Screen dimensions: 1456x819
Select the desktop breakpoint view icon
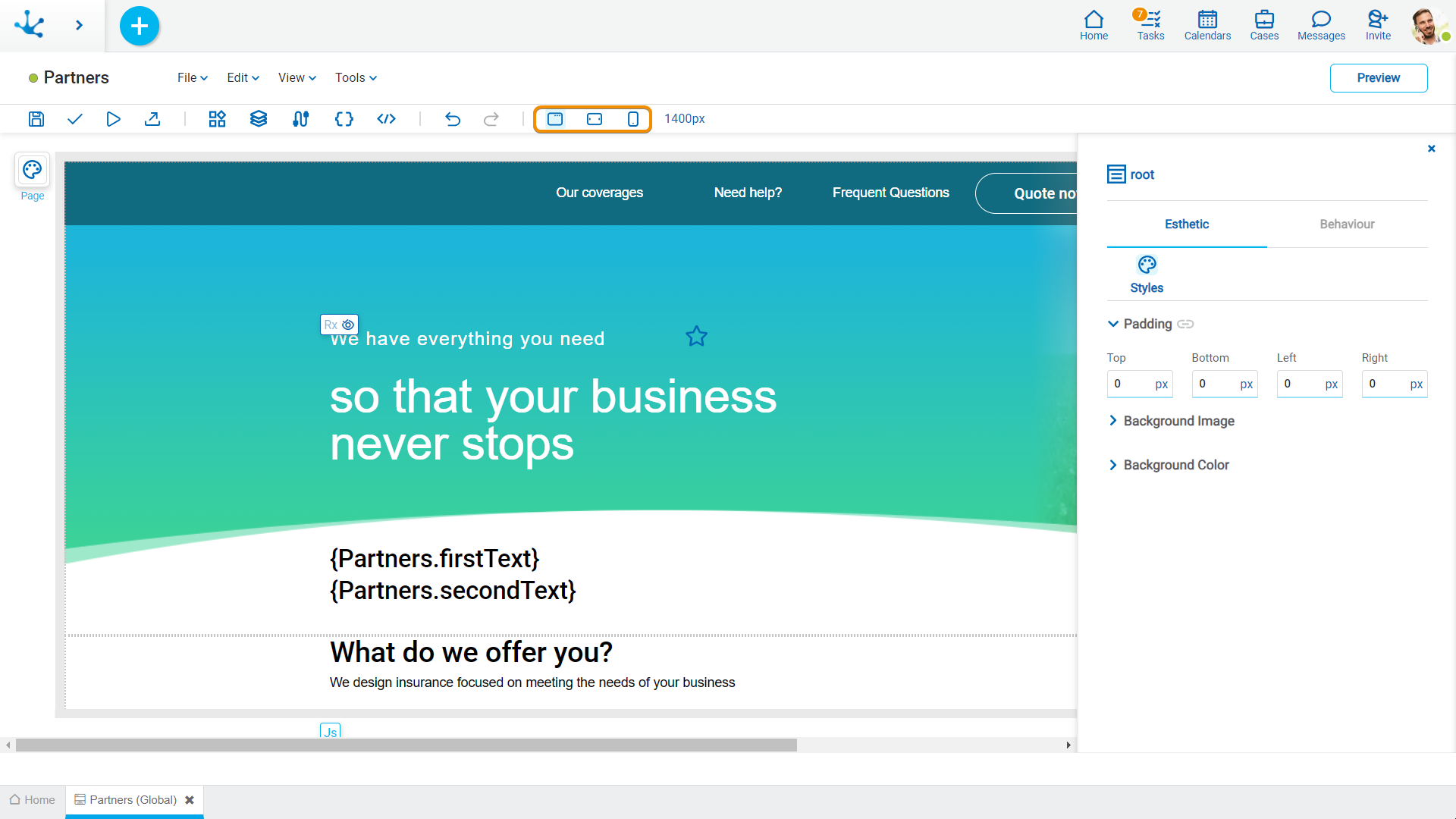pyautogui.click(x=557, y=119)
